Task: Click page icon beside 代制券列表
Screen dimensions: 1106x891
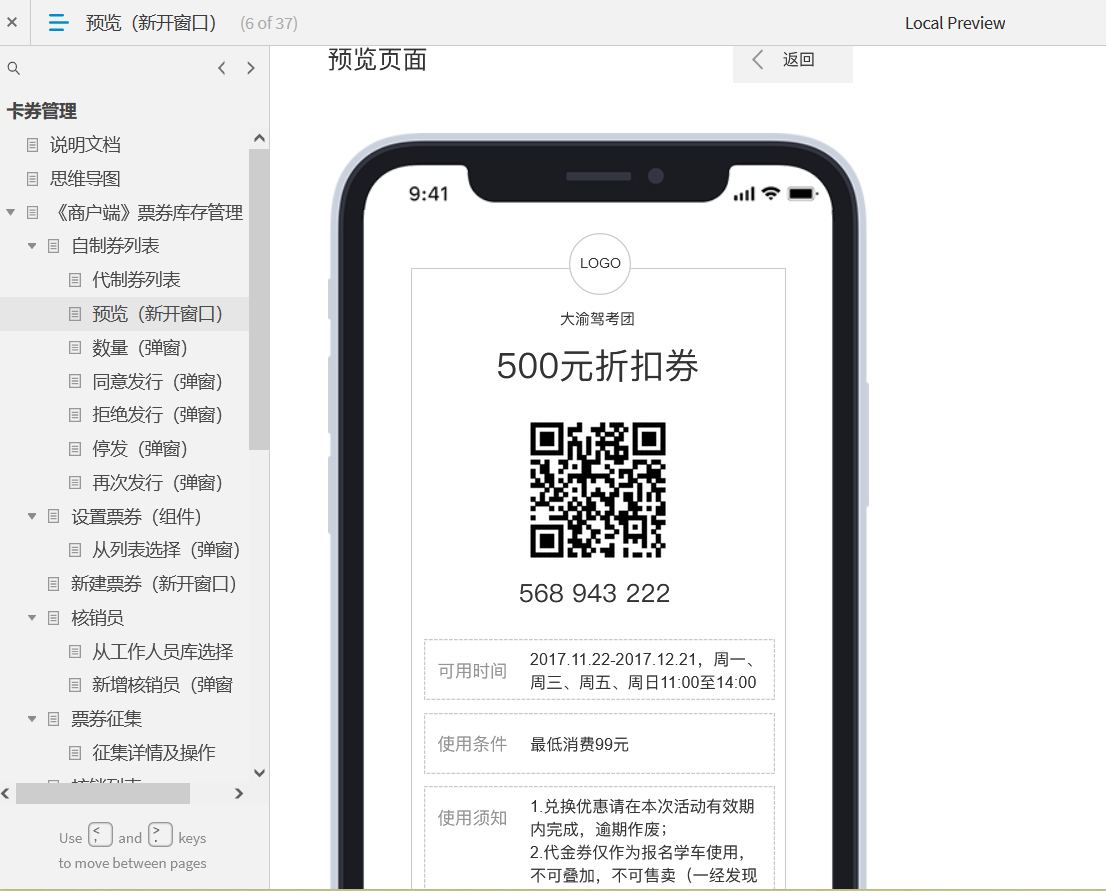Action: point(75,280)
